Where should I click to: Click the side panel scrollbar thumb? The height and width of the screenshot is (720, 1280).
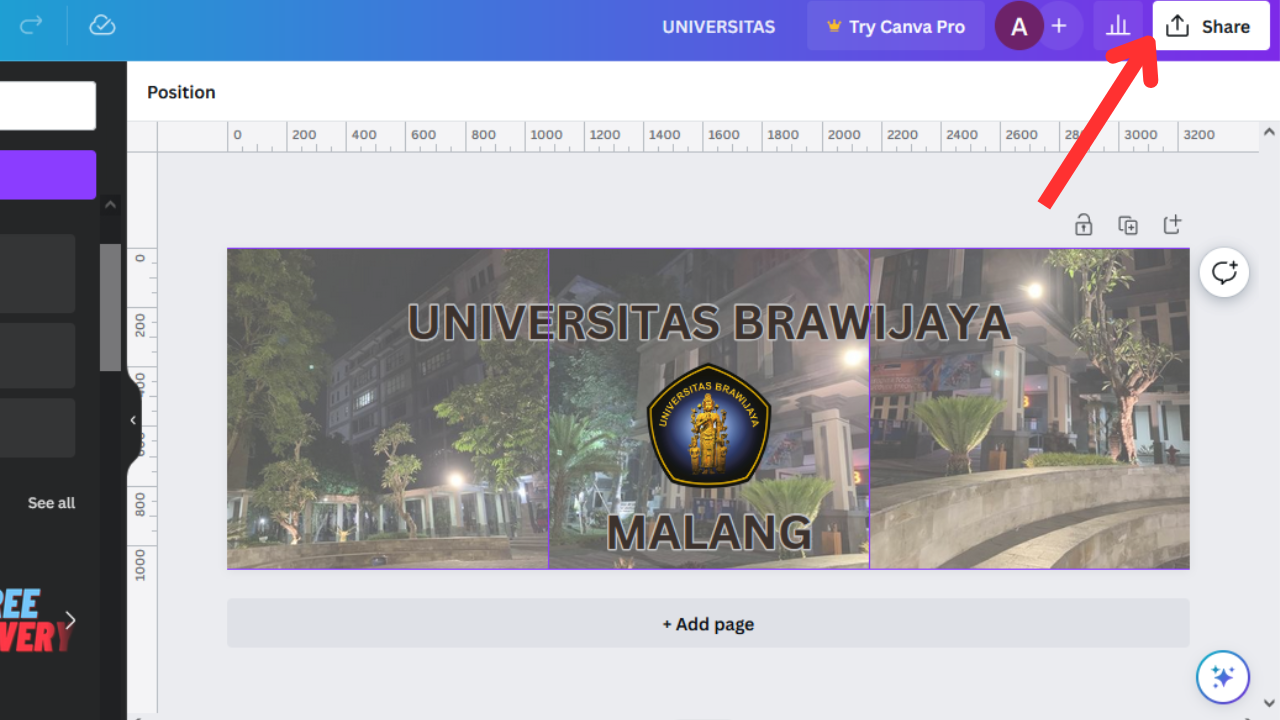click(111, 307)
